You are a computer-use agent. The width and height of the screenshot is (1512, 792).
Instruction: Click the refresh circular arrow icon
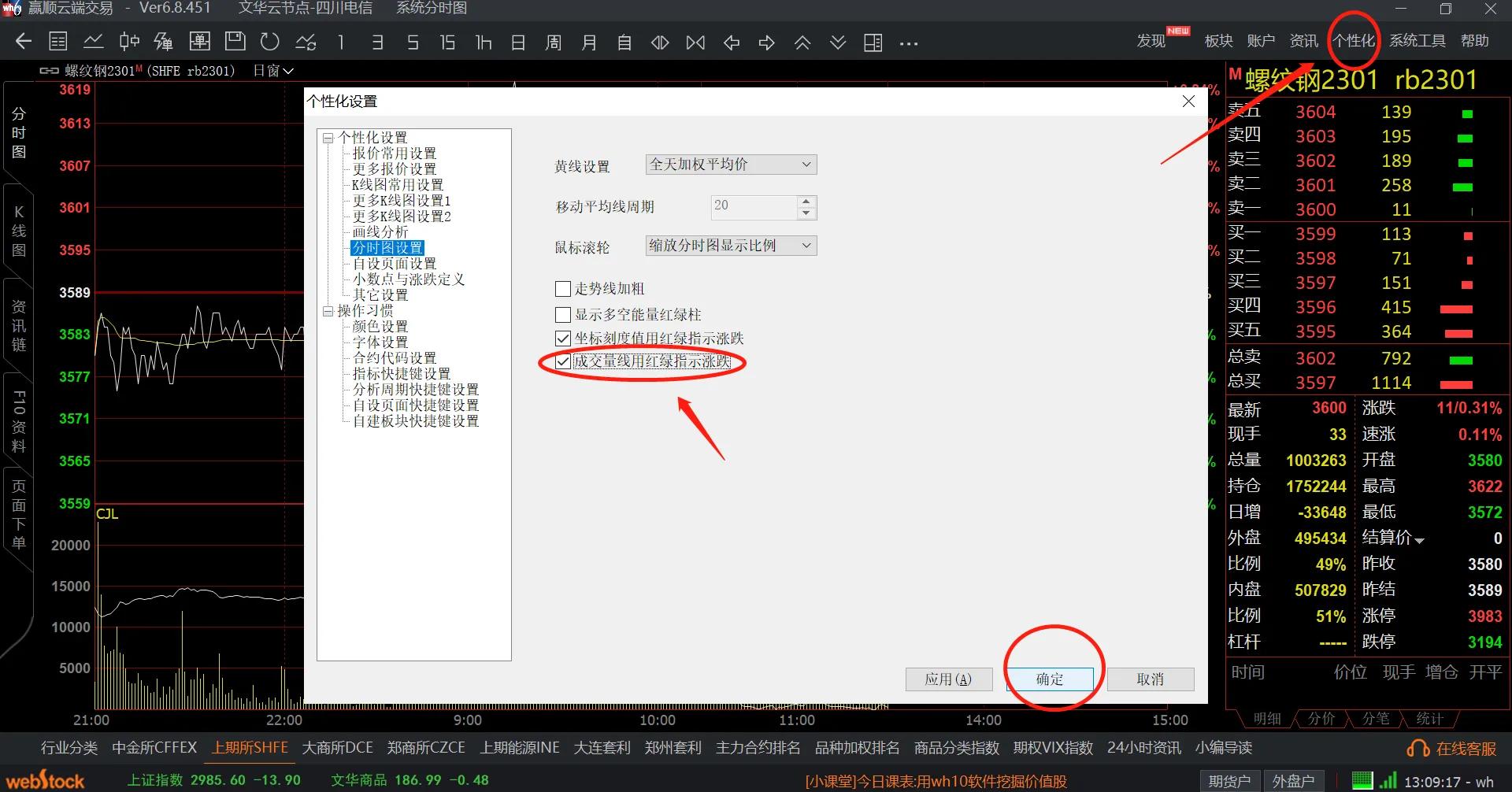tap(270, 43)
